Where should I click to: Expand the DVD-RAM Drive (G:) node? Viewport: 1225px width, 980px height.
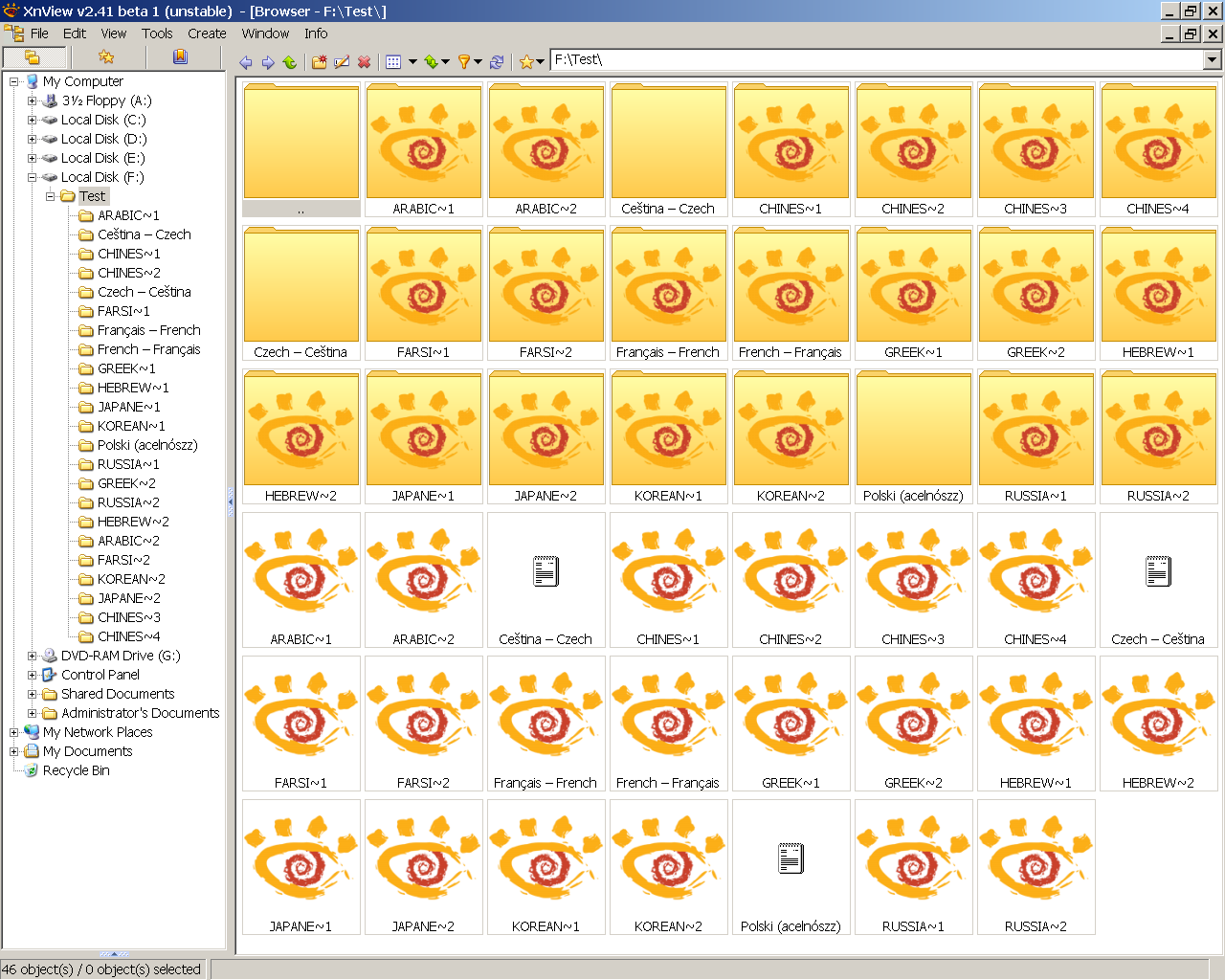[x=32, y=656]
